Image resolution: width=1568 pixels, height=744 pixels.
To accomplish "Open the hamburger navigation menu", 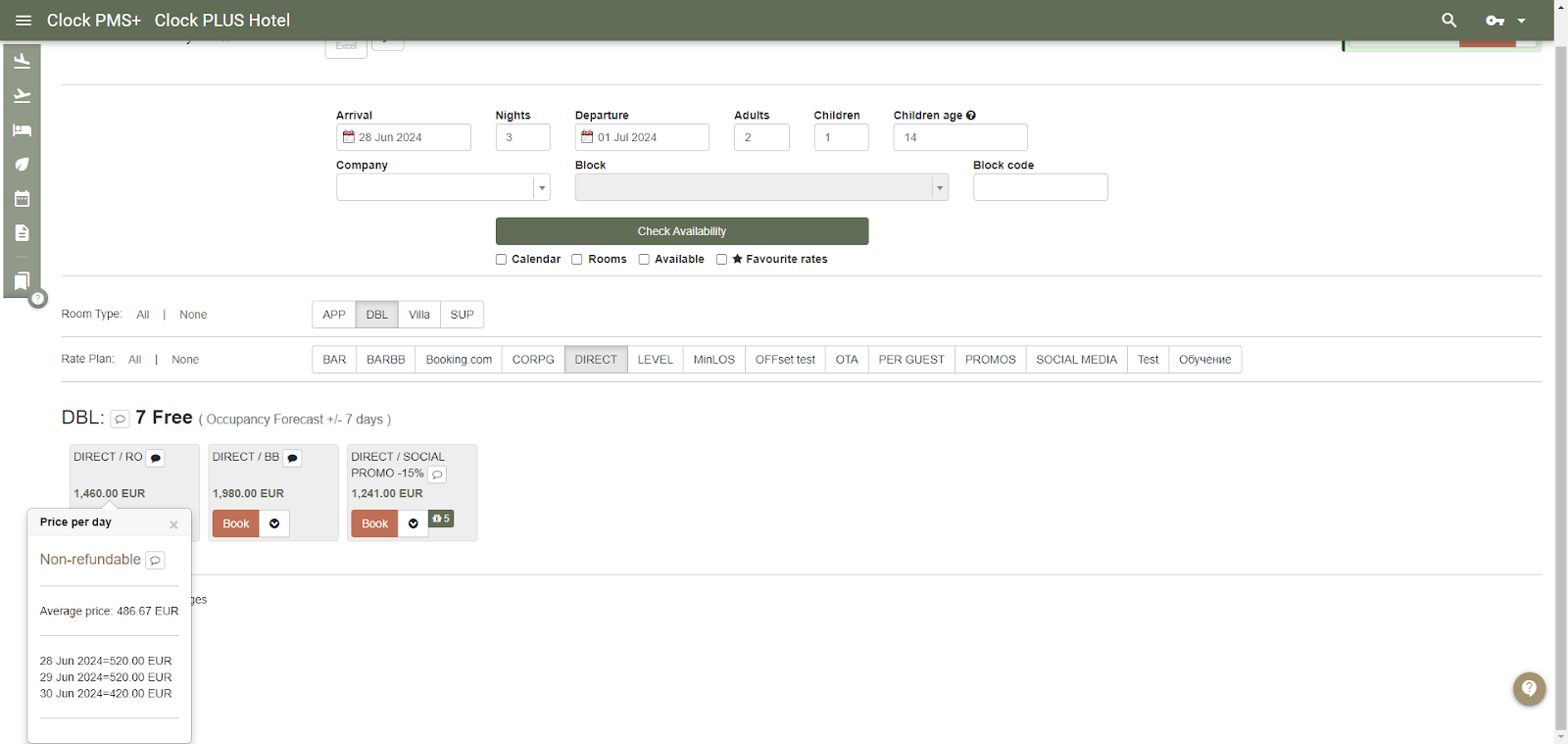I will (24, 21).
